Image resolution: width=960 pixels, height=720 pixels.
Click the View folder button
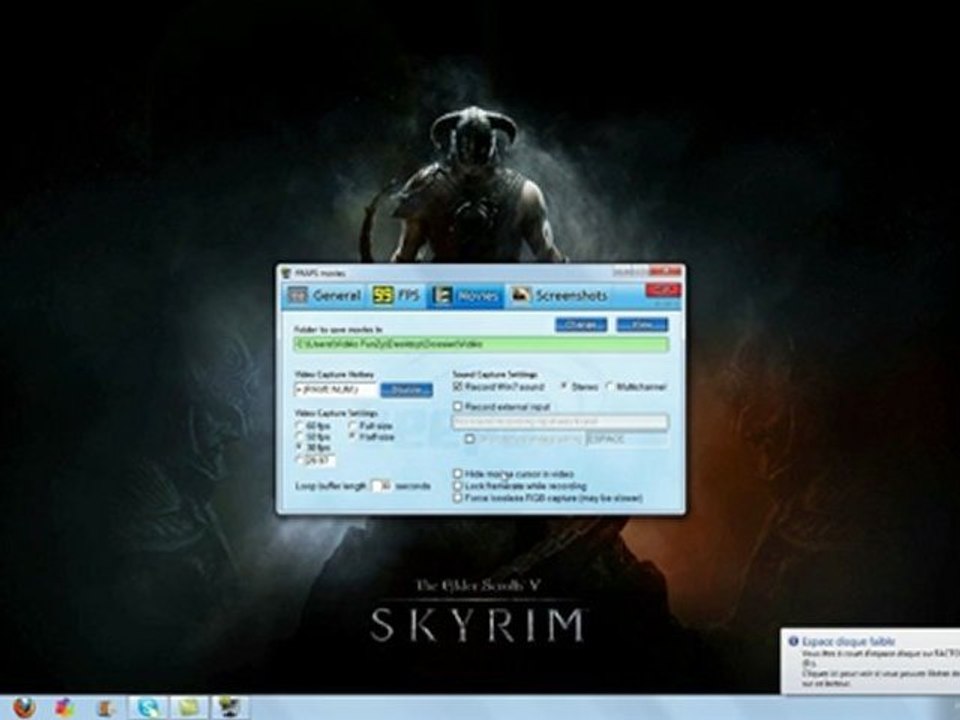[642, 324]
